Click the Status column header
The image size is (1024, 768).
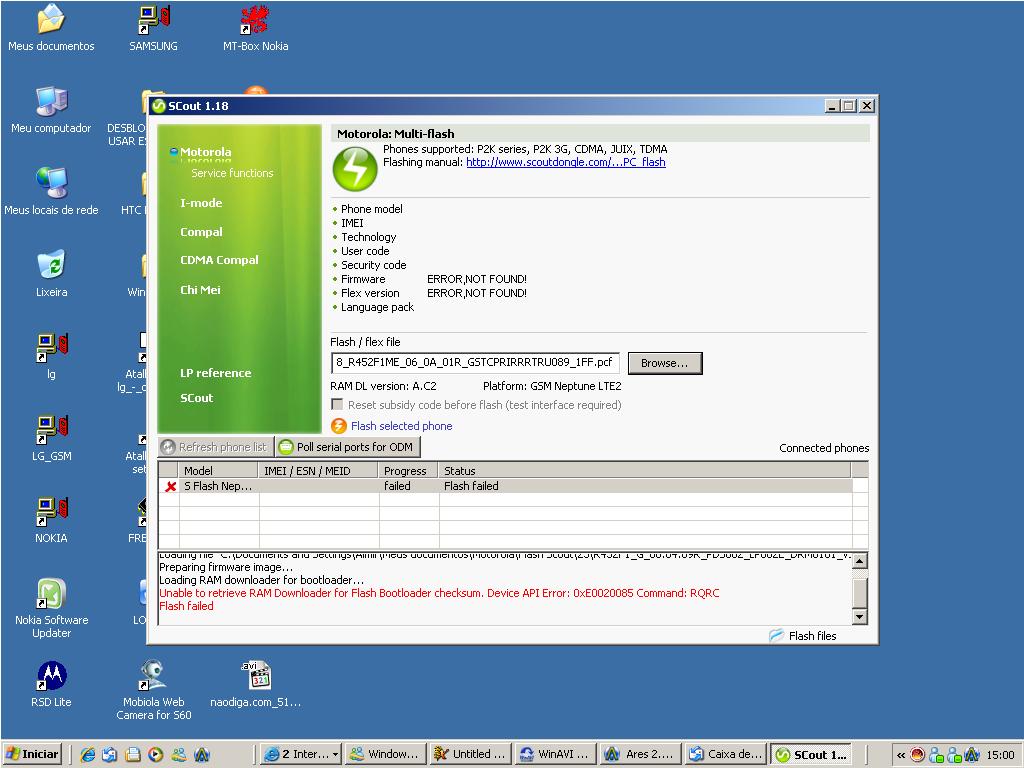pyautogui.click(x=645, y=471)
